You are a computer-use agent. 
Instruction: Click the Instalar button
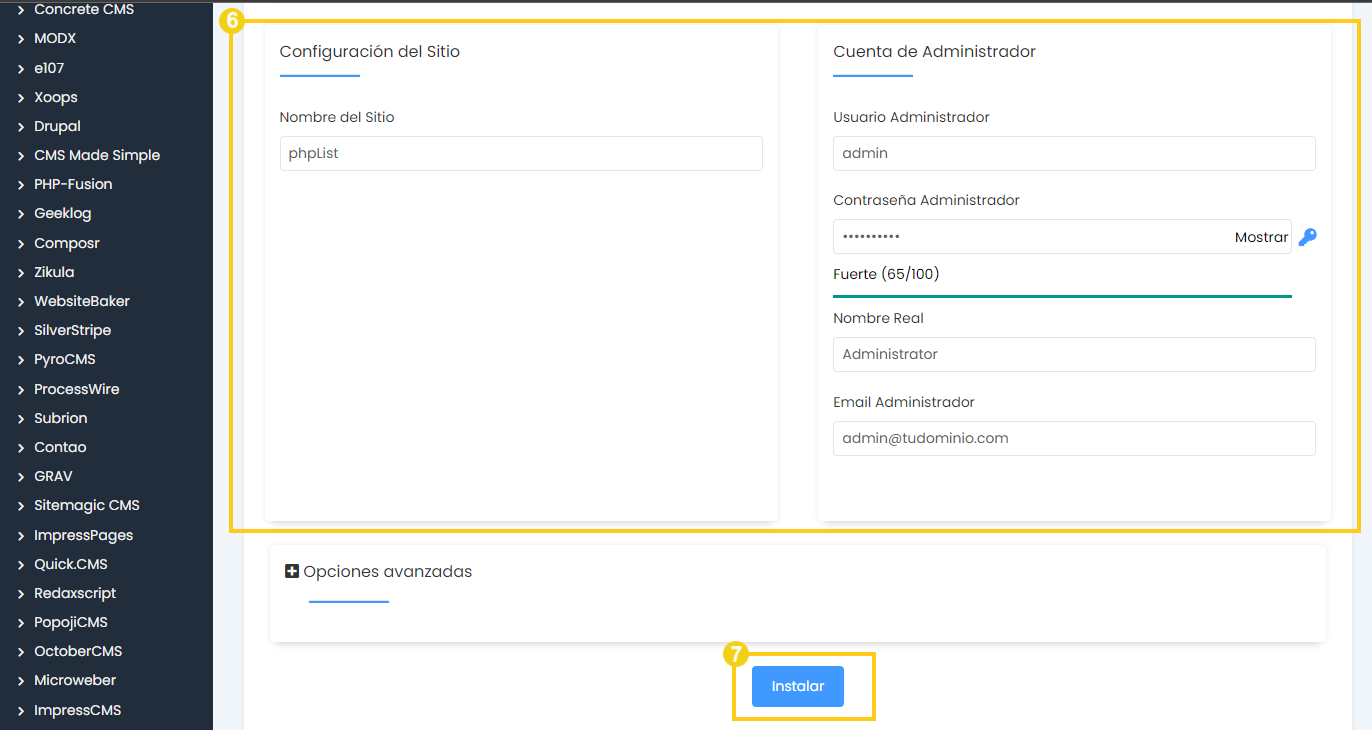[x=798, y=686]
